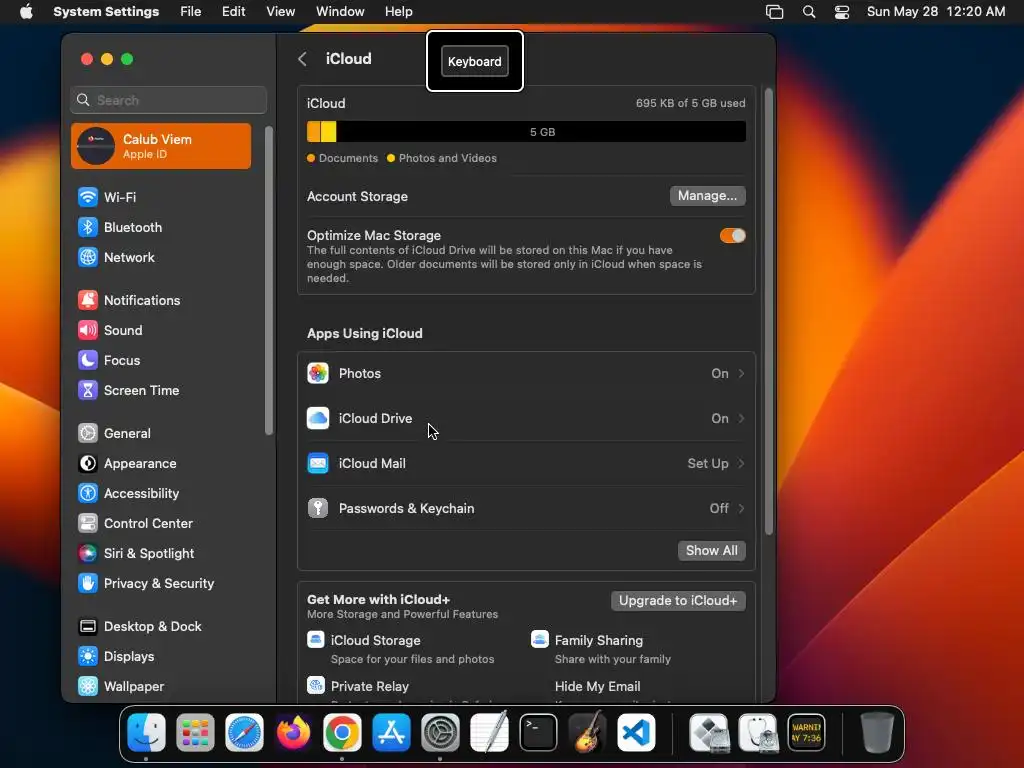Open the File menu
Image resolution: width=1024 pixels, height=768 pixels.
pos(190,12)
